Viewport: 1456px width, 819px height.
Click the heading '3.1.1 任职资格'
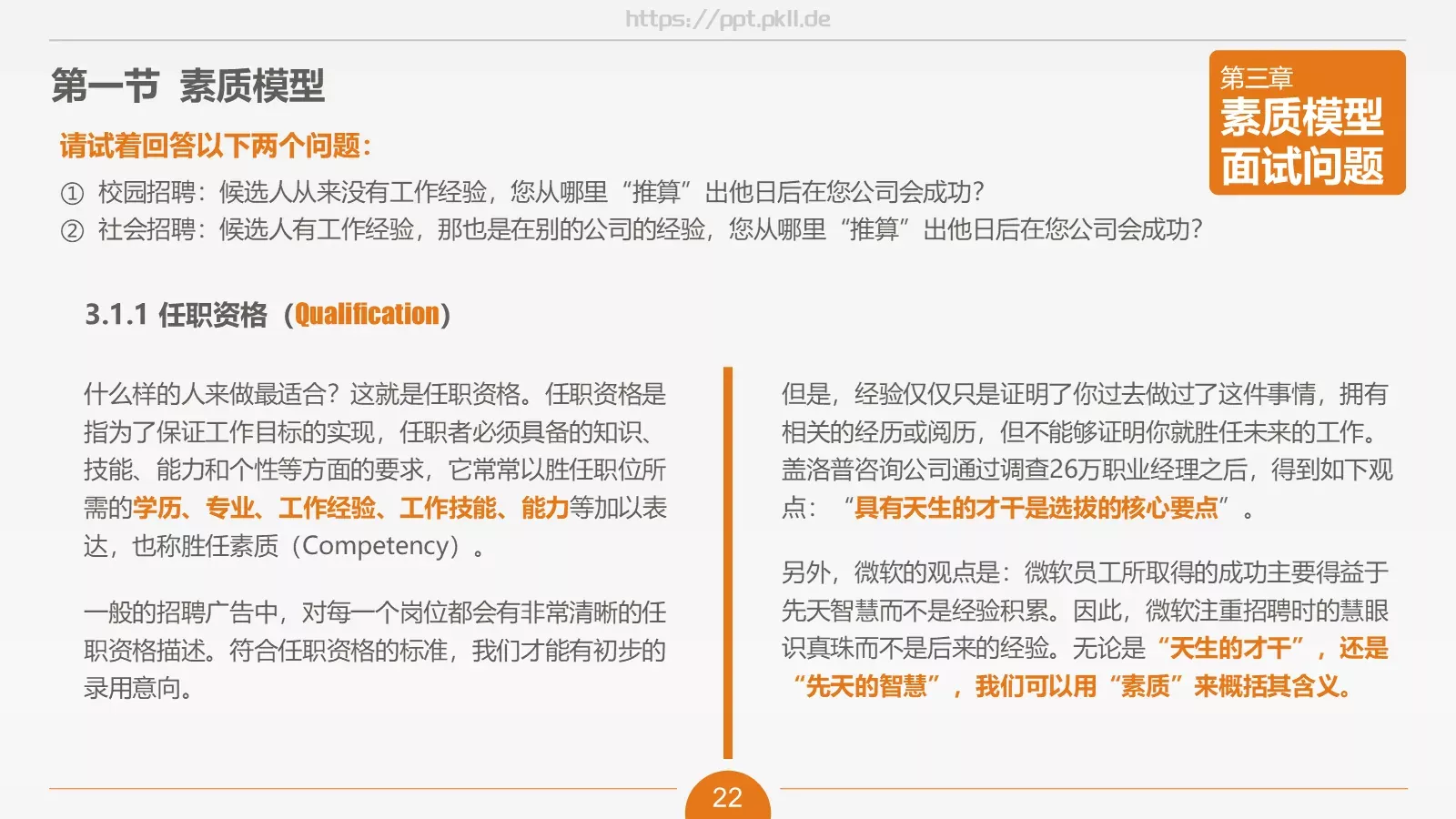pyautogui.click(x=177, y=315)
